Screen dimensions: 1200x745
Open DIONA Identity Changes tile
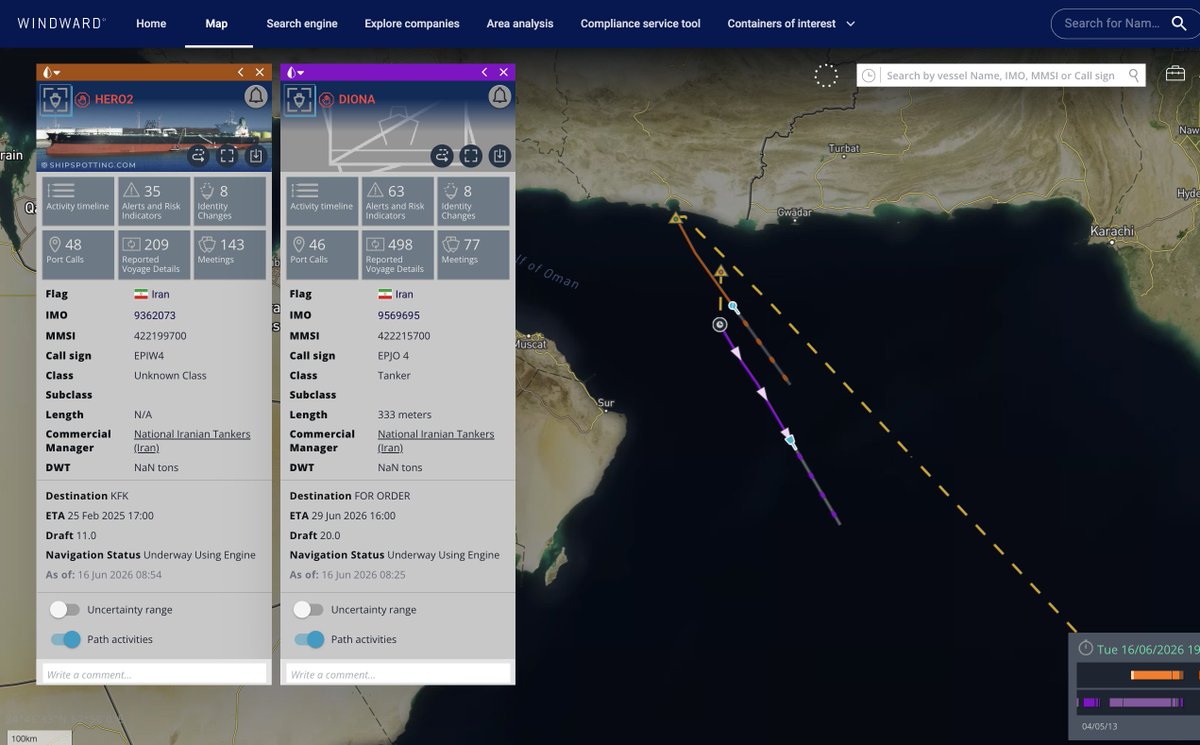tap(474, 201)
